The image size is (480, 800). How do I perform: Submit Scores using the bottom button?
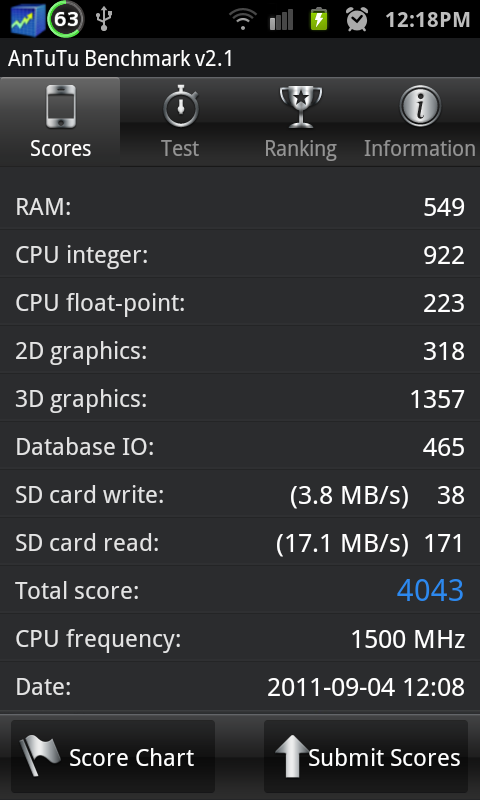click(366, 757)
